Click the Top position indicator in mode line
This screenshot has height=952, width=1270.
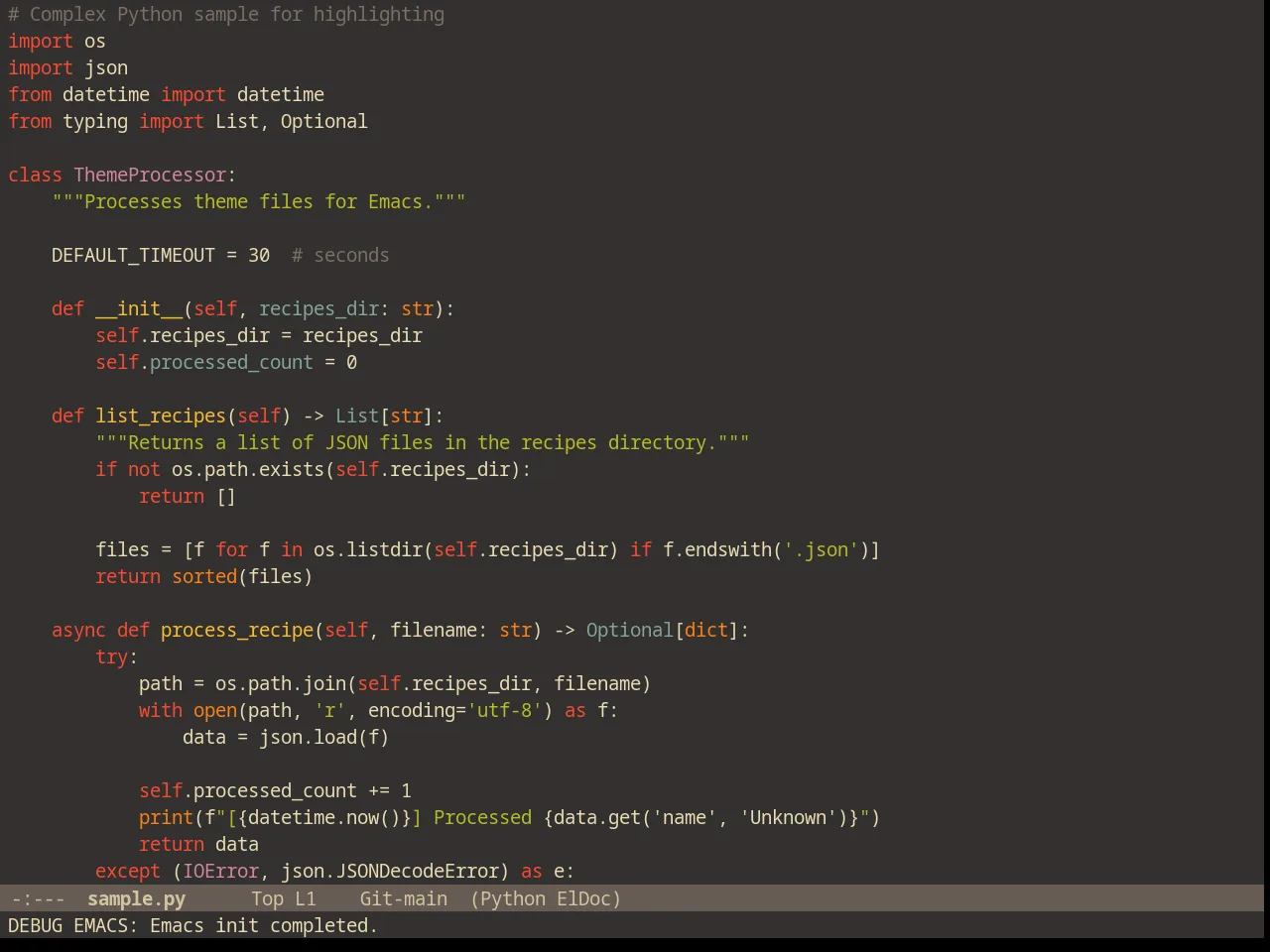coord(267,898)
